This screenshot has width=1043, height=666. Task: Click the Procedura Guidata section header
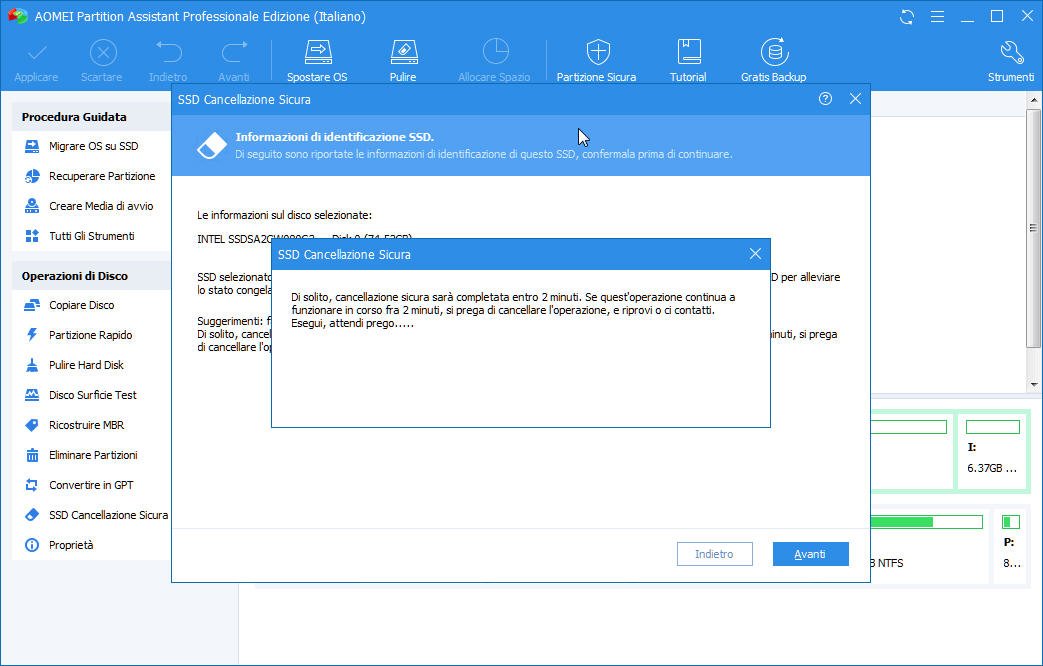pyautogui.click(x=91, y=117)
